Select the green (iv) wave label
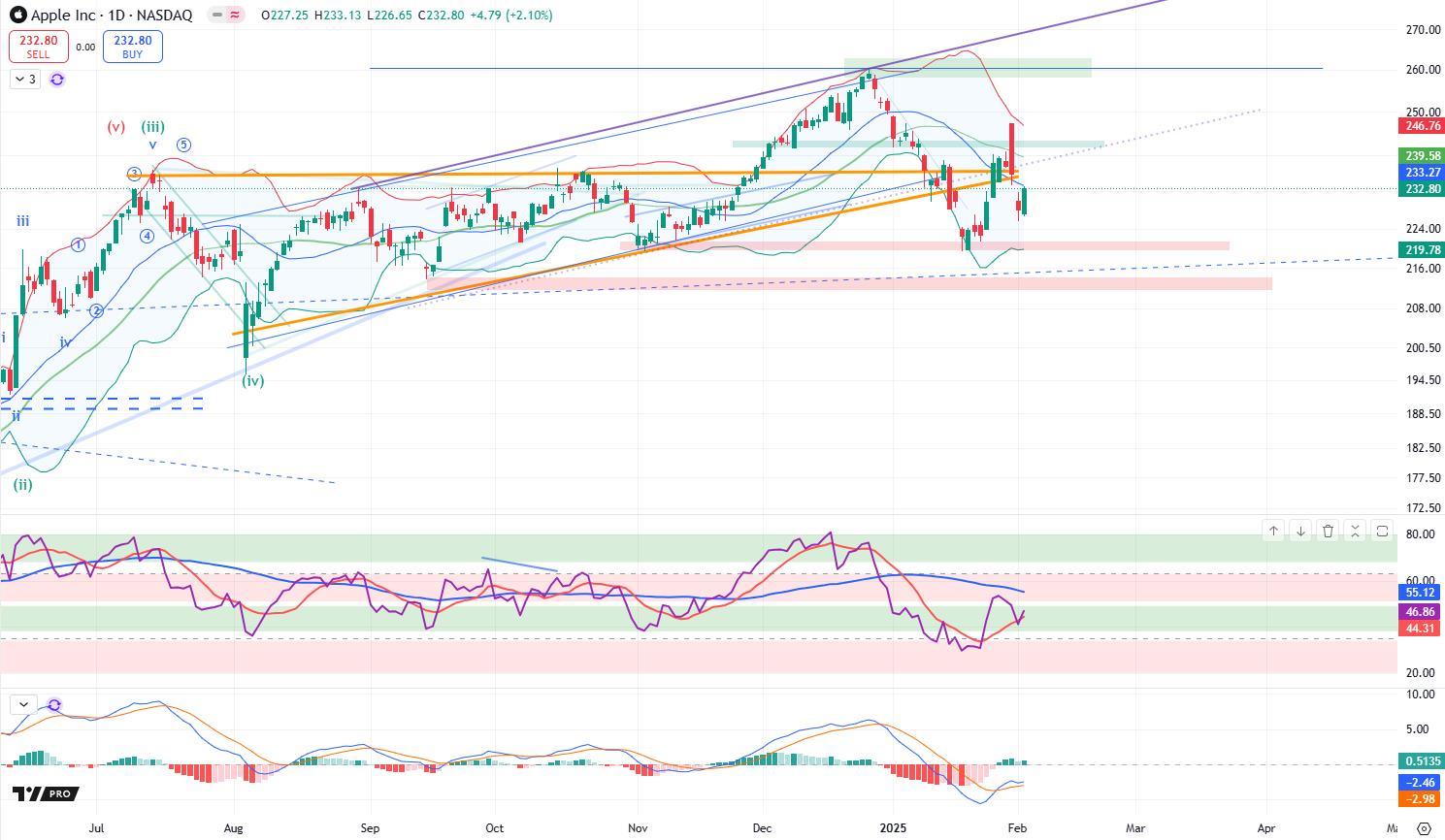Viewport: 1445px width, 840px height. coord(253,381)
